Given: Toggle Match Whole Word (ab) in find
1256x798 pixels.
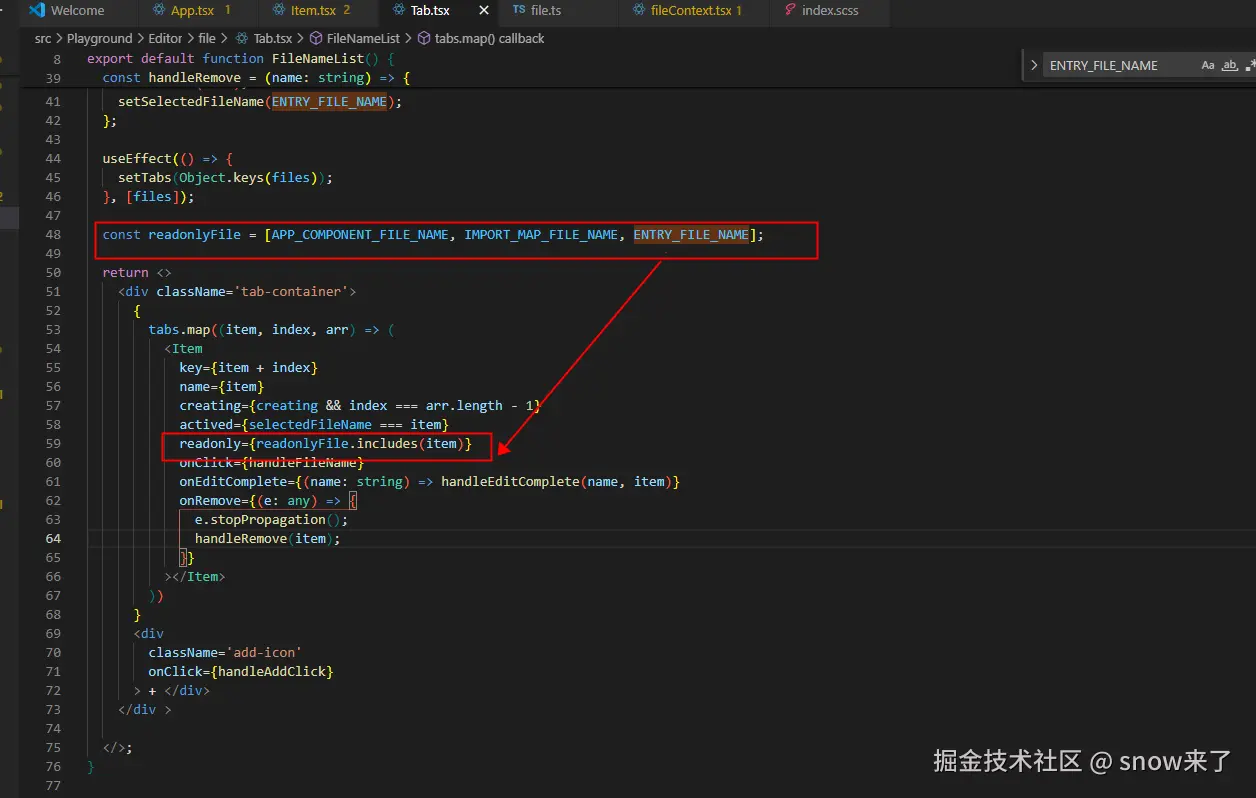Looking at the screenshot, I should (x=1229, y=65).
